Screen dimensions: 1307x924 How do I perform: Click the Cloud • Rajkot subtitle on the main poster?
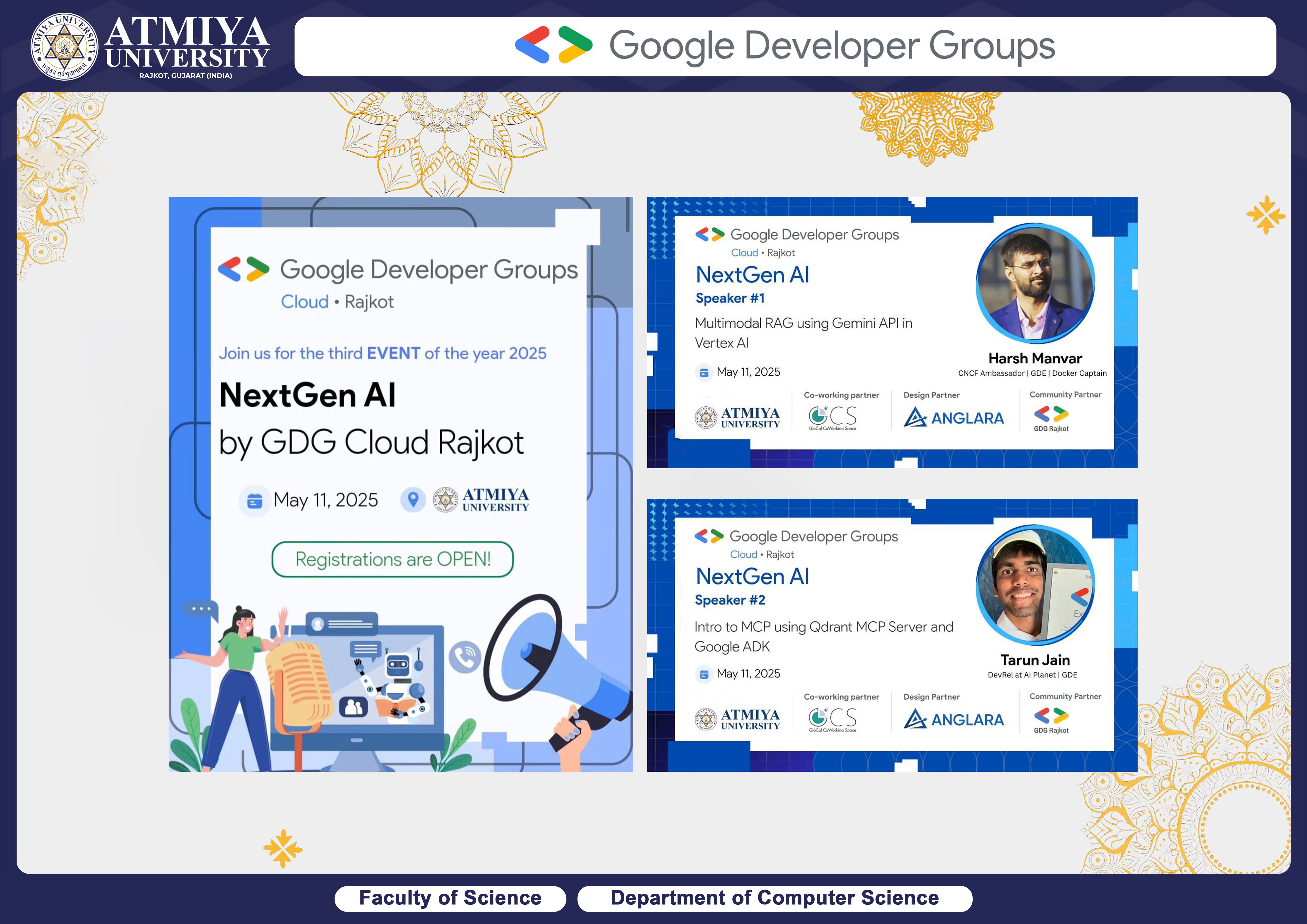[337, 302]
